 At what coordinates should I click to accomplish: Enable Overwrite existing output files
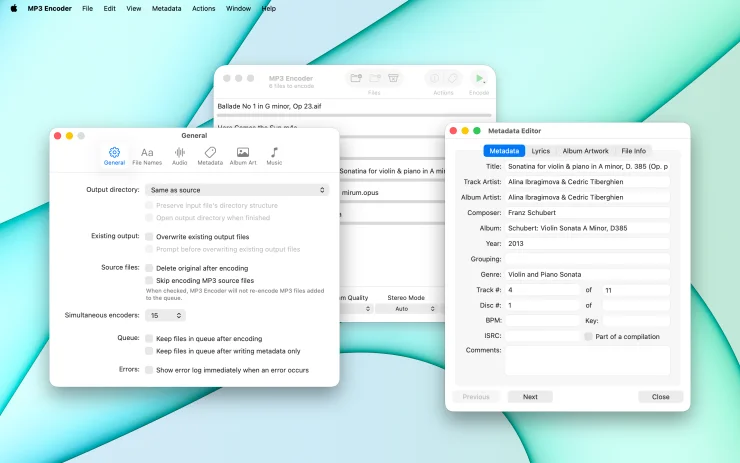[149, 236]
